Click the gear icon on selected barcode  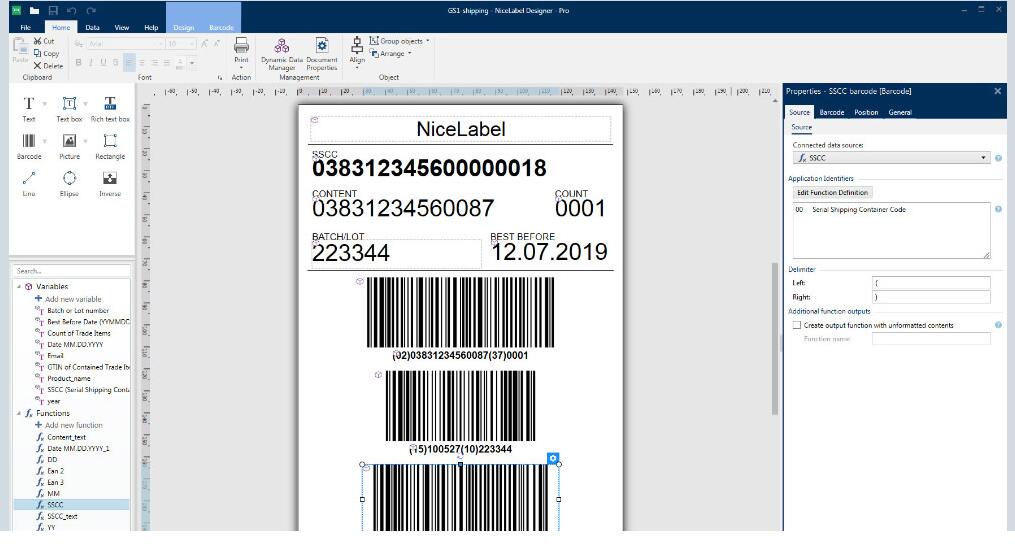552,458
